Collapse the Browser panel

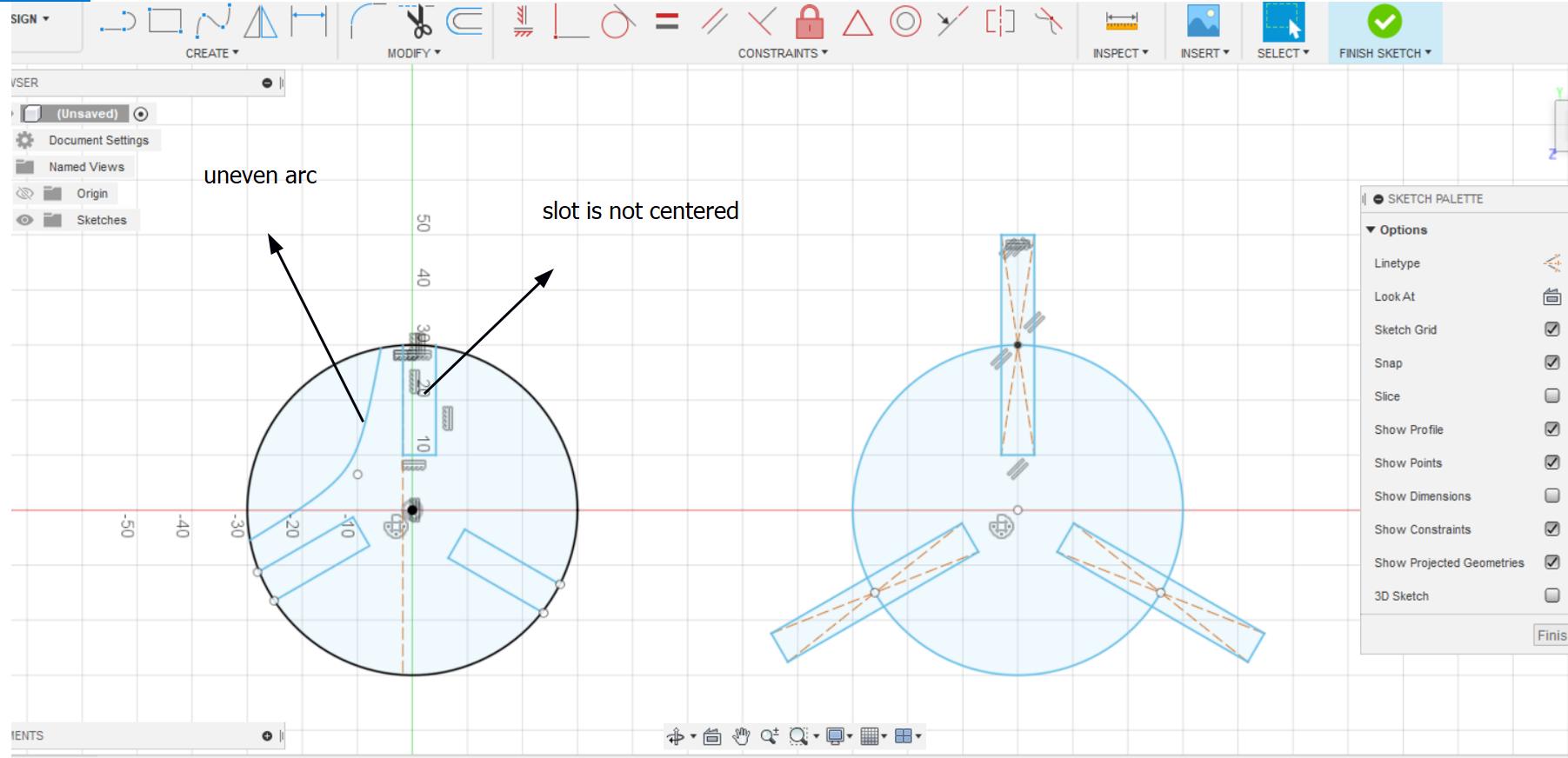click(x=267, y=83)
